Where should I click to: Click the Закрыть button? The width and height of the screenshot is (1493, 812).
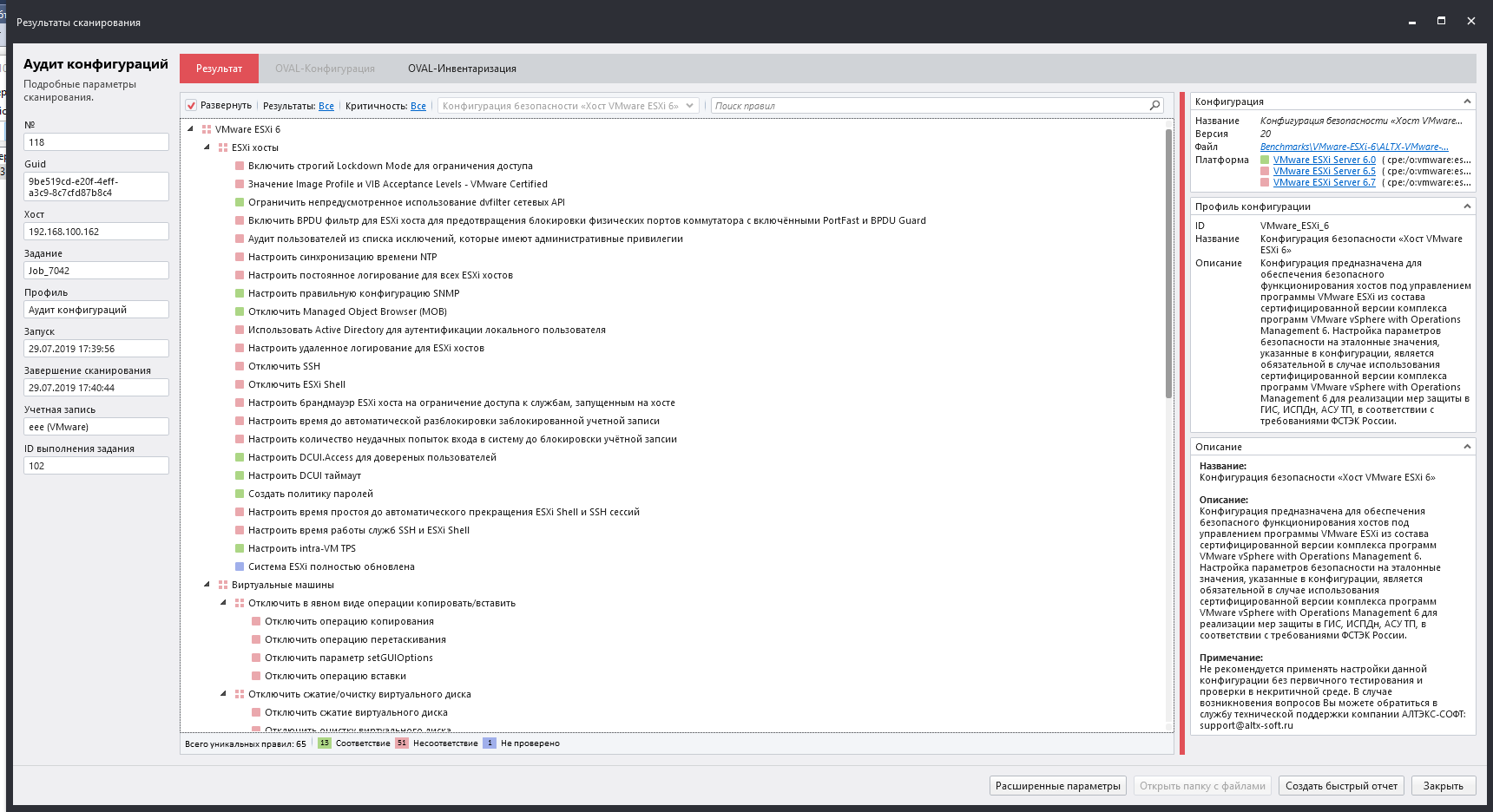tap(1444, 786)
